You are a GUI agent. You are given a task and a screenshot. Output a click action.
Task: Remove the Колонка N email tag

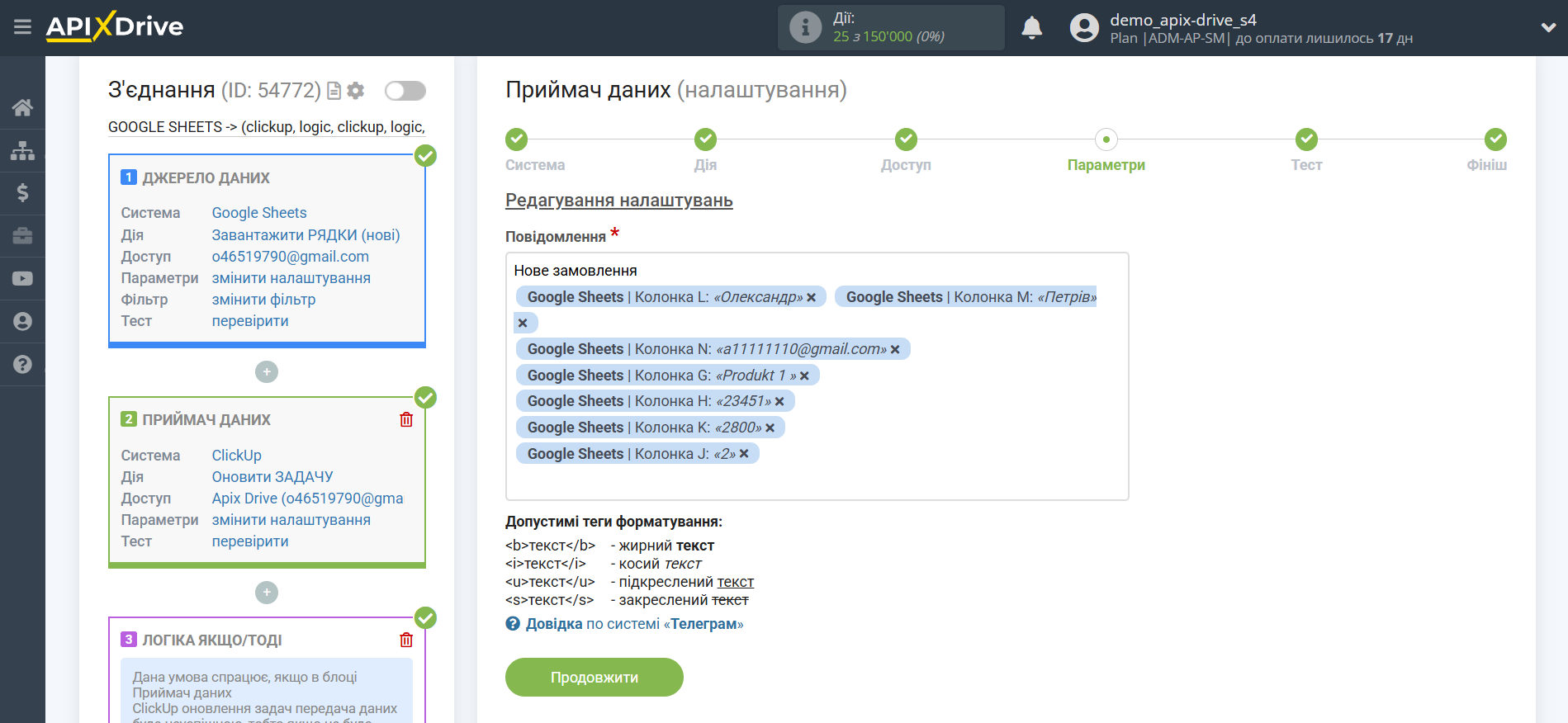pos(895,349)
